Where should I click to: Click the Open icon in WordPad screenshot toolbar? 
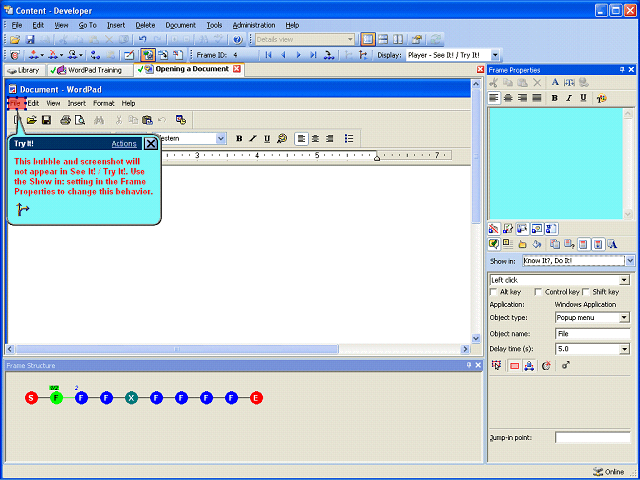[x=31, y=120]
